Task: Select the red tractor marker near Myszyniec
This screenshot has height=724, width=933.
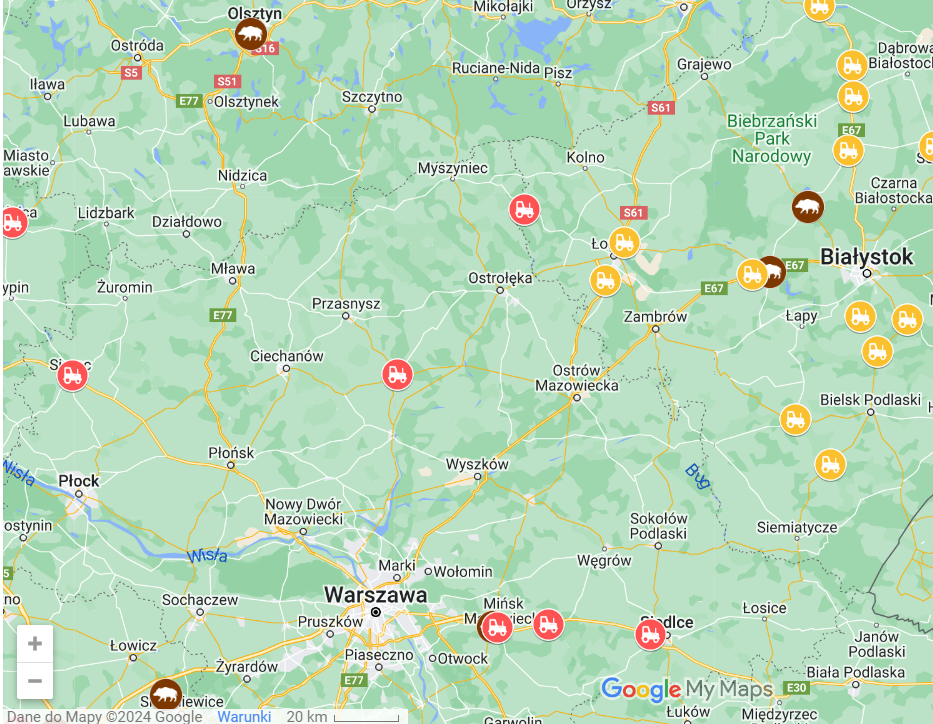Action: pyautogui.click(x=524, y=209)
